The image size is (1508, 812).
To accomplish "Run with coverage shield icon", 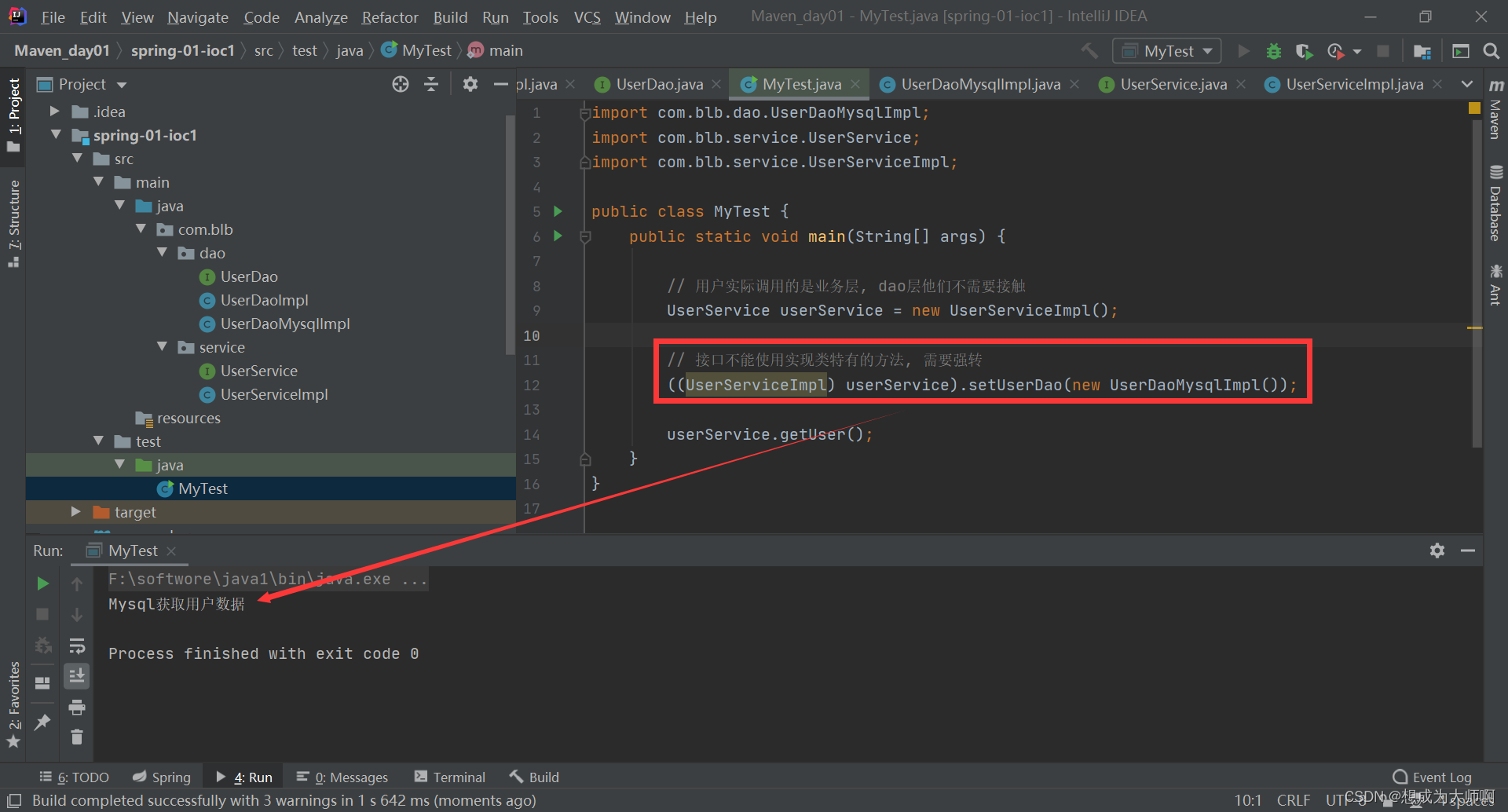I will pyautogui.click(x=1304, y=51).
